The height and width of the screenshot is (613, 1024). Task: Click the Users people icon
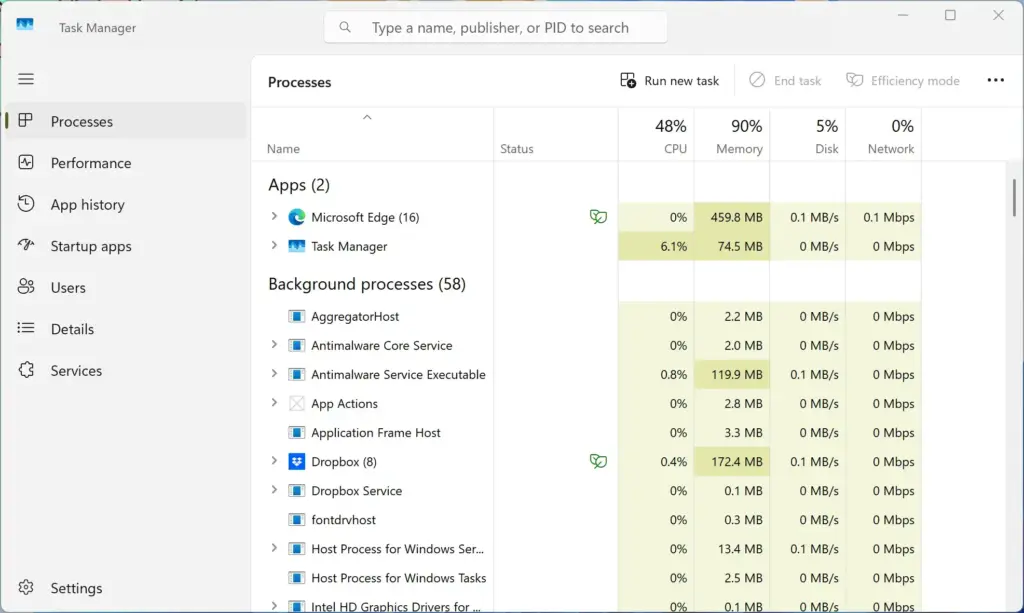25,287
